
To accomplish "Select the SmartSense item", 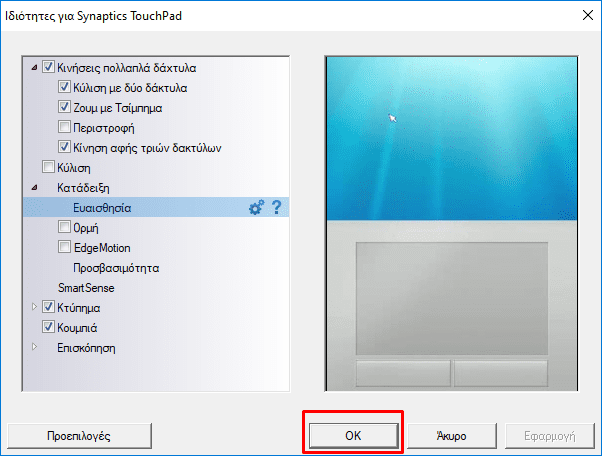I will click(86, 288).
